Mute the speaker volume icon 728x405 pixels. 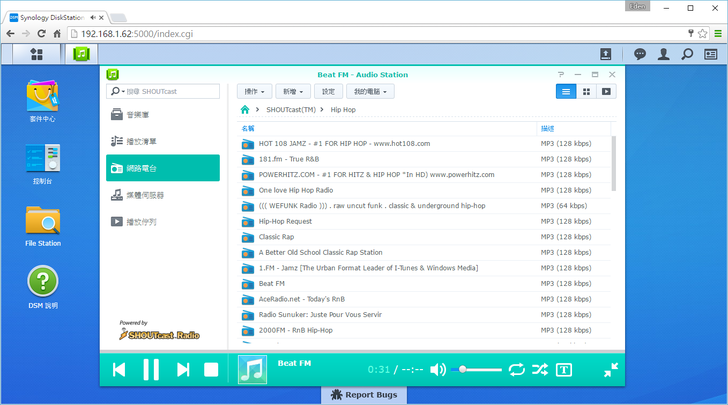[437, 370]
